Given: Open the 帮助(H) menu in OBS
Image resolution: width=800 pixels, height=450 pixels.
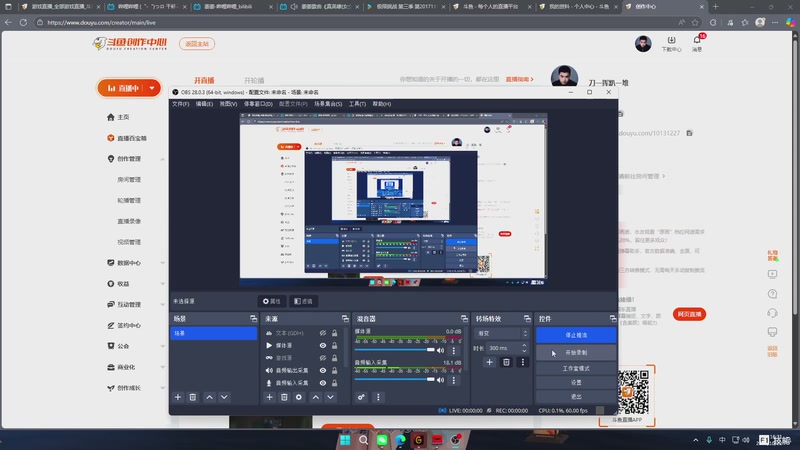Looking at the screenshot, I should tap(381, 104).
